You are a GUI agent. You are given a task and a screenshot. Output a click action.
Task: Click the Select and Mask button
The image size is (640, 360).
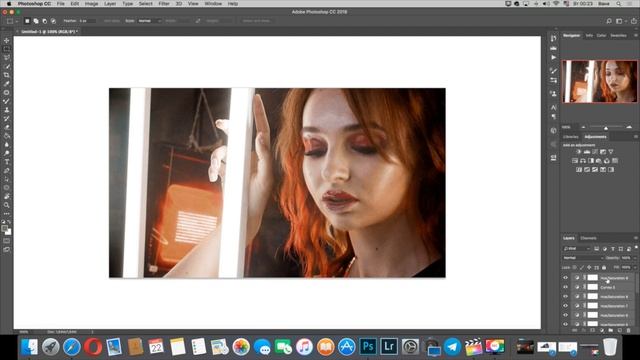[256, 21]
